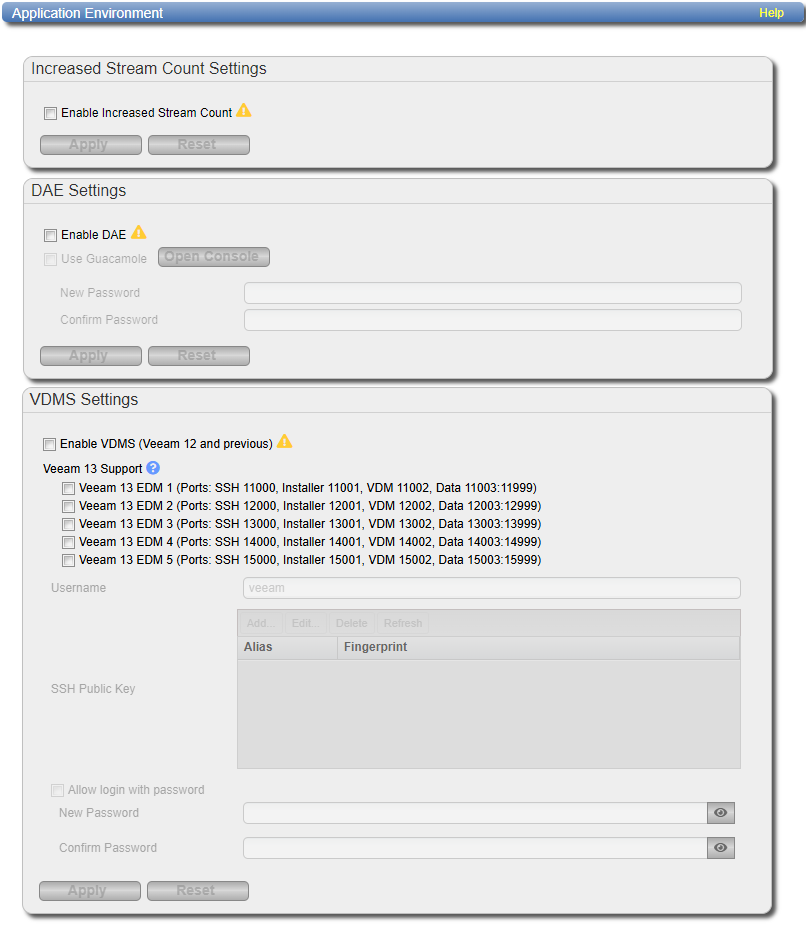Select the Veeam 13 EDM 1 checkbox
This screenshot has height=952, width=806.
[68, 488]
